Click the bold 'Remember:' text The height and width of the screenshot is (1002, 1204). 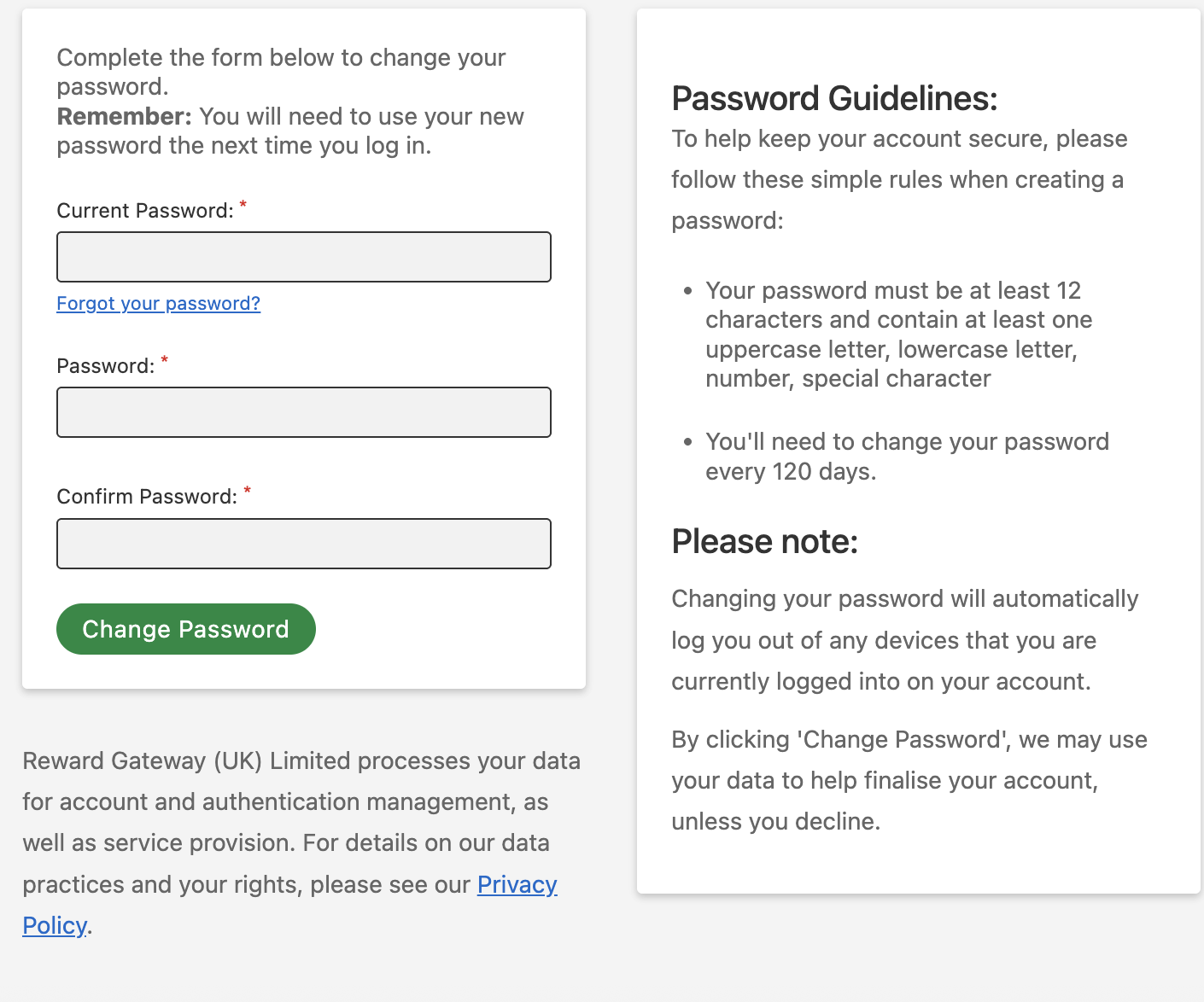point(124,117)
